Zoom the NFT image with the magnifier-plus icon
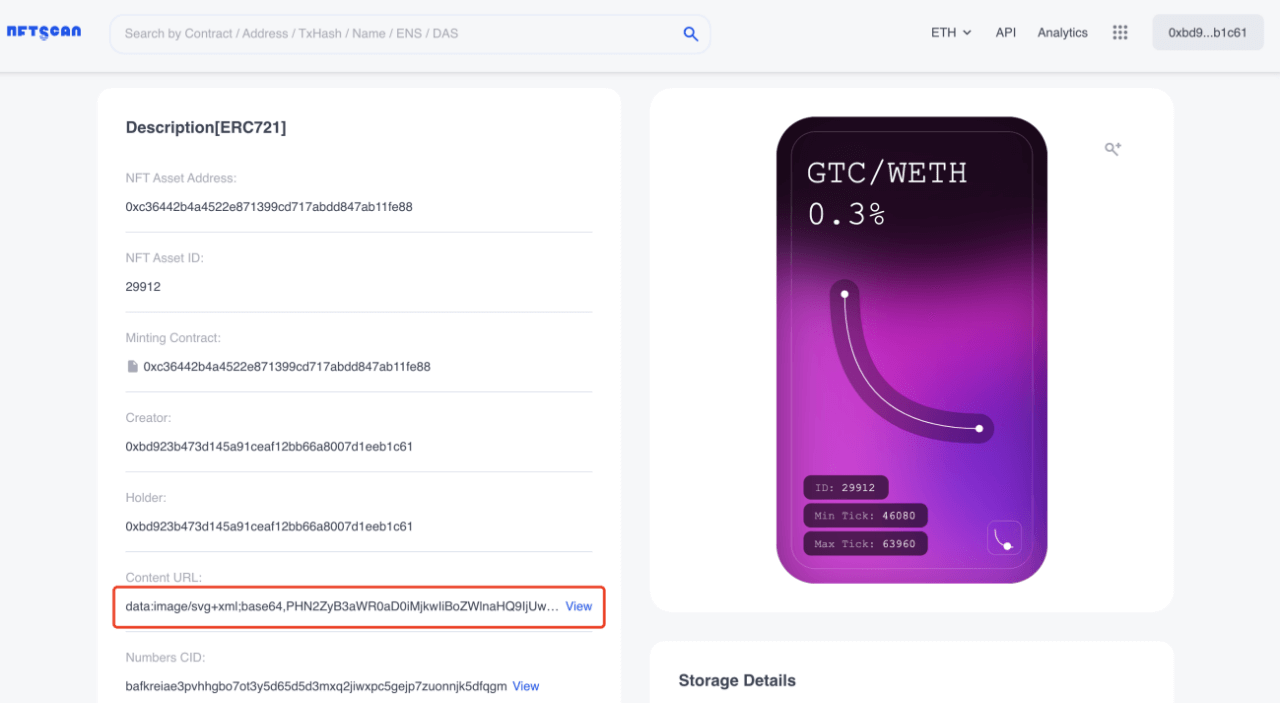This screenshot has height=703, width=1280. click(1112, 149)
